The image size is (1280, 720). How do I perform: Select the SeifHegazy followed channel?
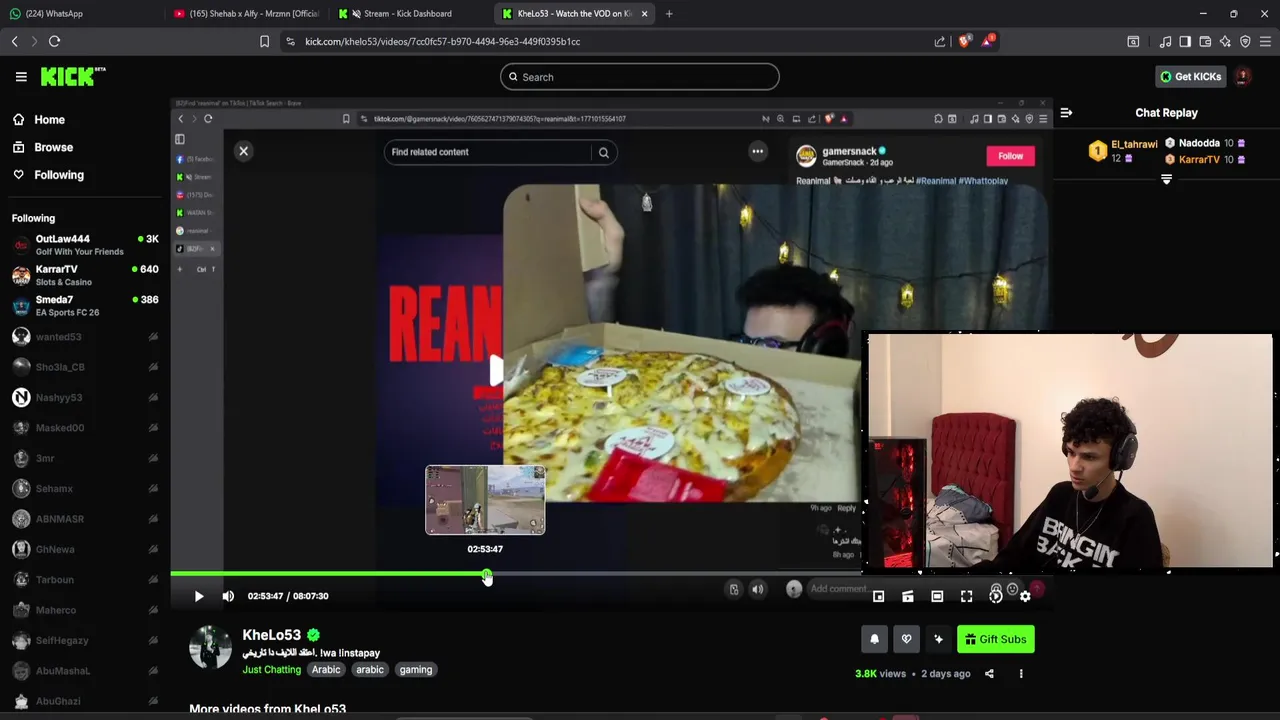[x=85, y=641]
